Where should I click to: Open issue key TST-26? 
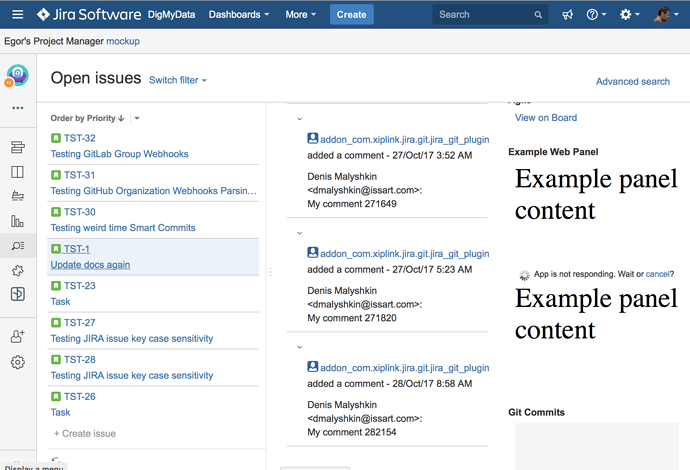[x=79, y=397]
